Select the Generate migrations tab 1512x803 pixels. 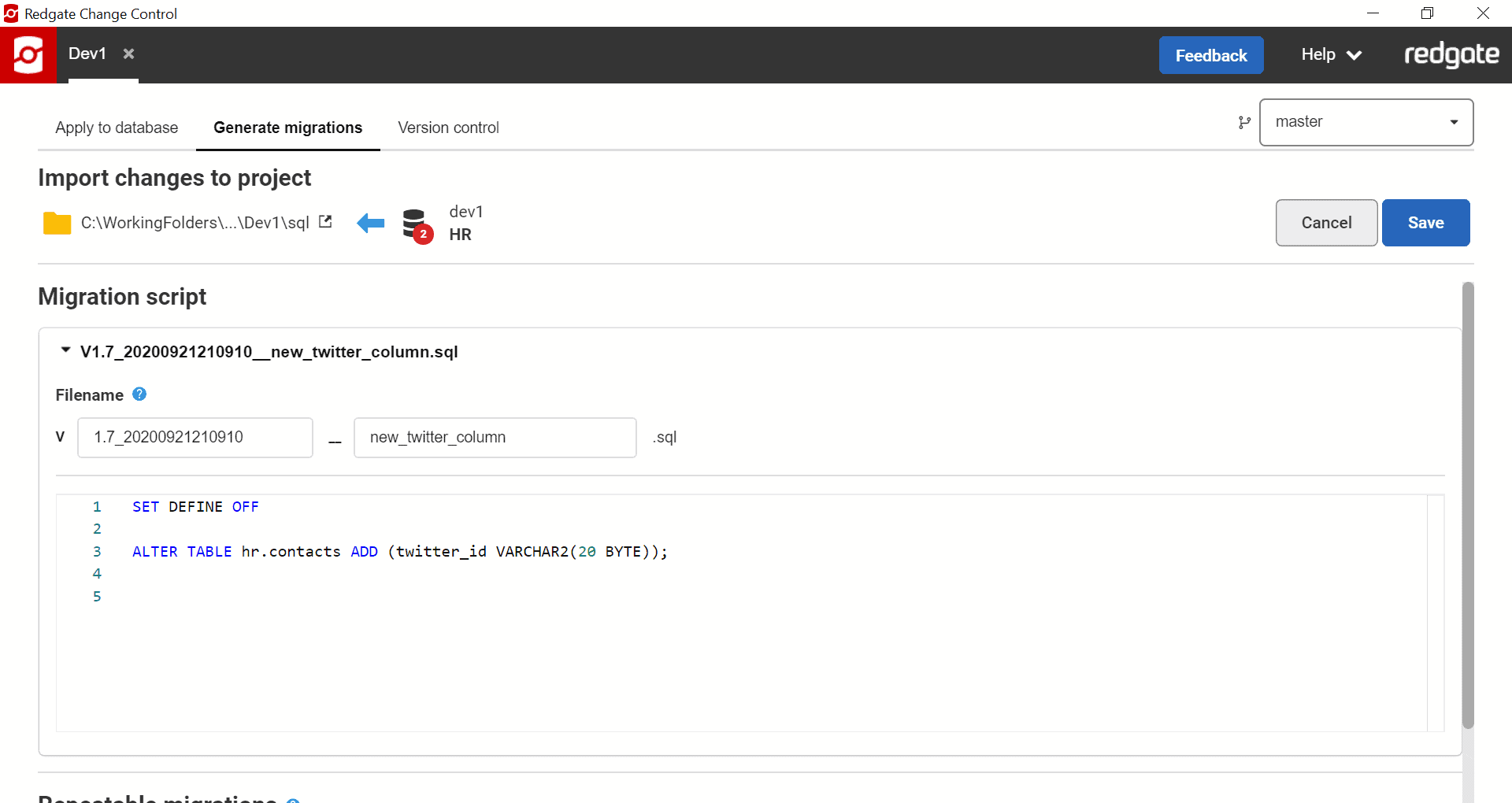[287, 128]
